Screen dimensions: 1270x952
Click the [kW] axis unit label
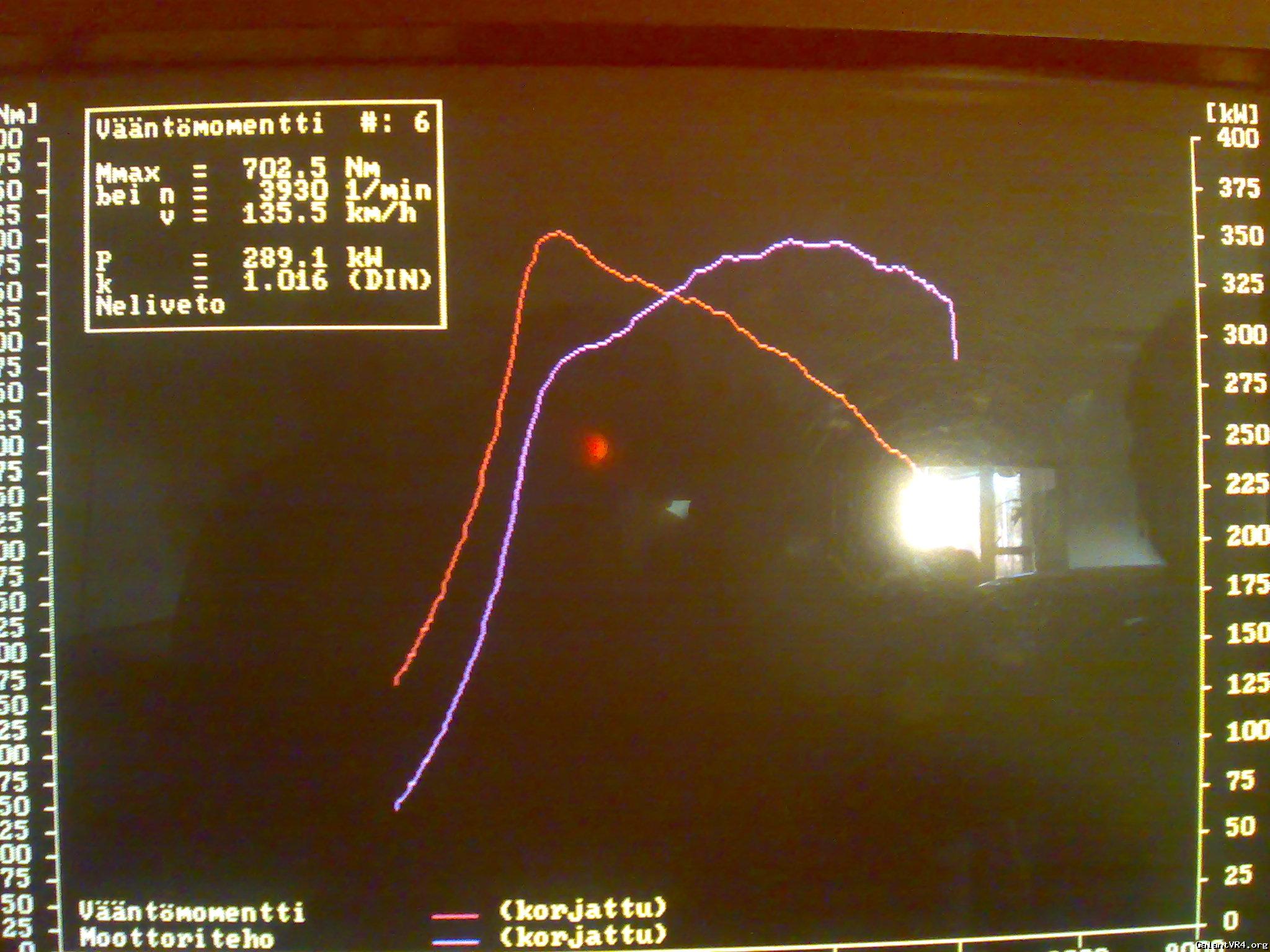tap(1232, 114)
